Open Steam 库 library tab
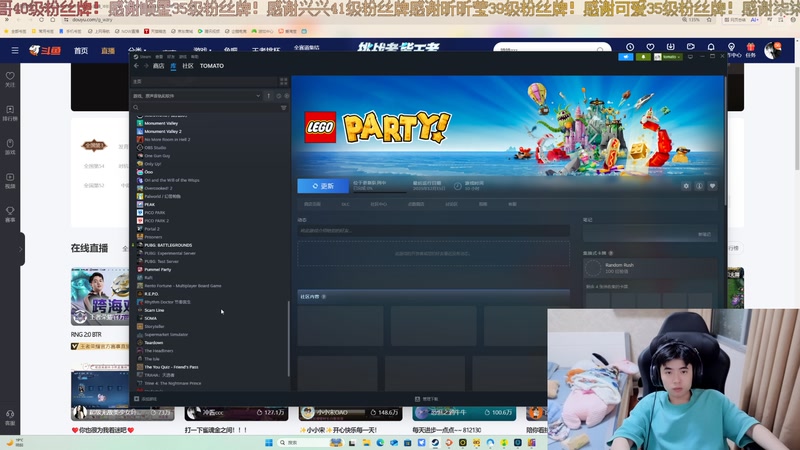Image resolution: width=800 pixels, height=450 pixels. click(x=173, y=66)
